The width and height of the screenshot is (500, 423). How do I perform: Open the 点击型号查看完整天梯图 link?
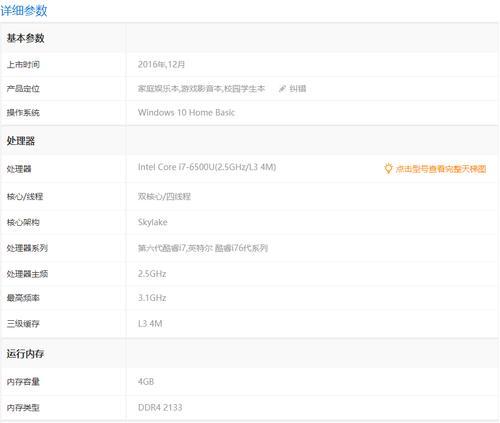[x=441, y=169]
